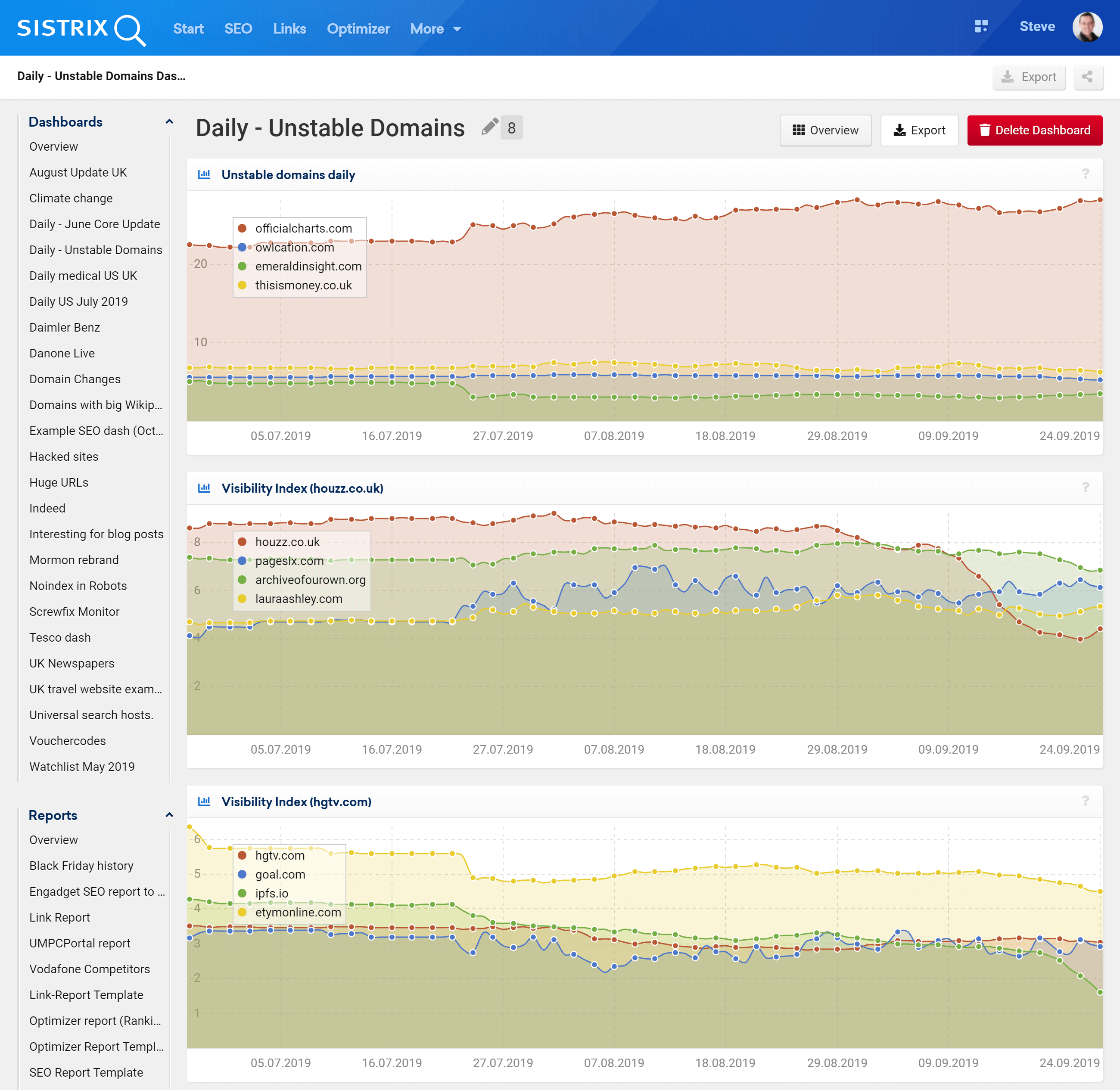The height and width of the screenshot is (1090, 1120).
Task: Toggle goal.com legend entry
Action: tap(271, 874)
